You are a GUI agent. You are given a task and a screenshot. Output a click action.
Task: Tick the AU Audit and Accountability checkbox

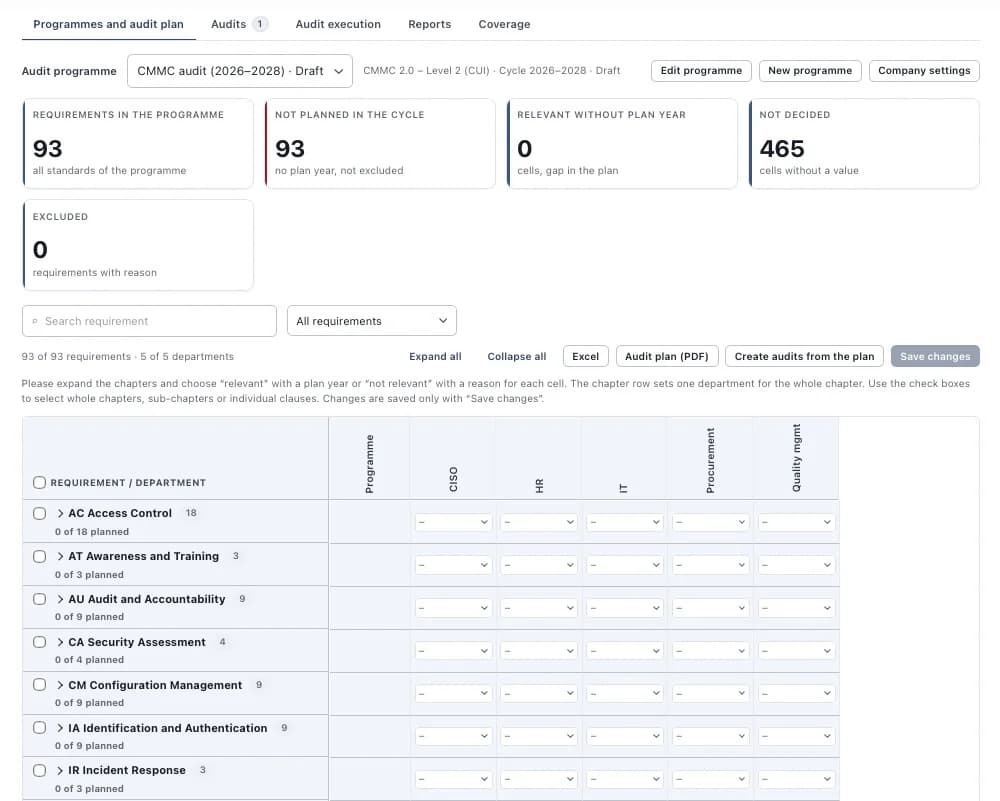coord(40,599)
